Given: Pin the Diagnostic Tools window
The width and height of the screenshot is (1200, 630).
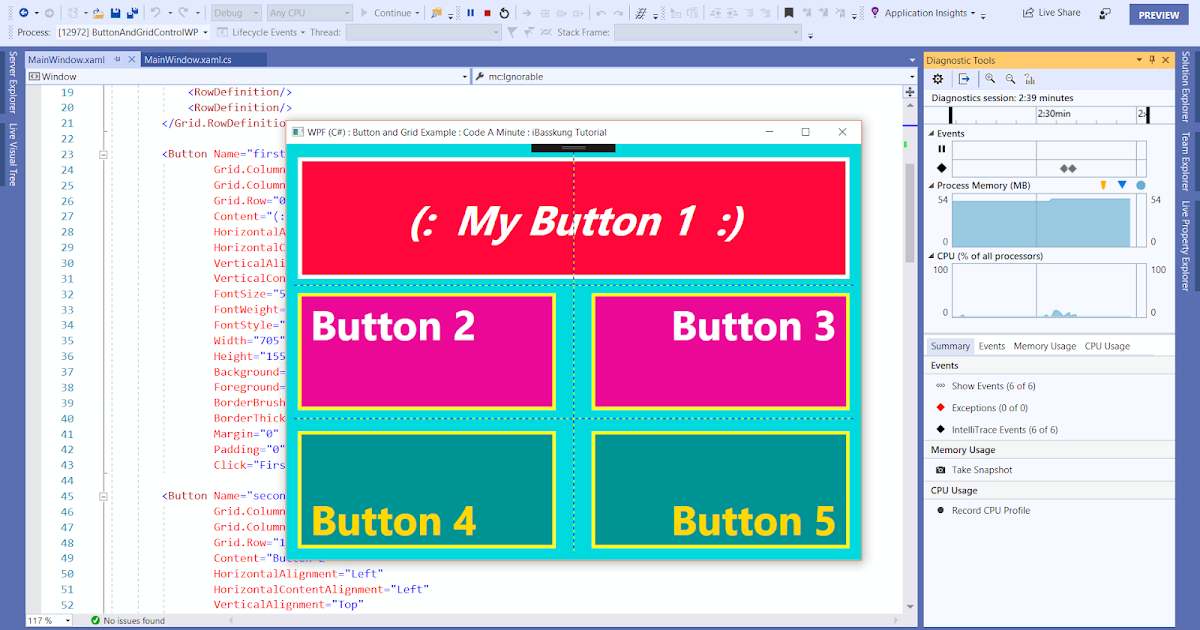Looking at the screenshot, I should point(1153,59).
